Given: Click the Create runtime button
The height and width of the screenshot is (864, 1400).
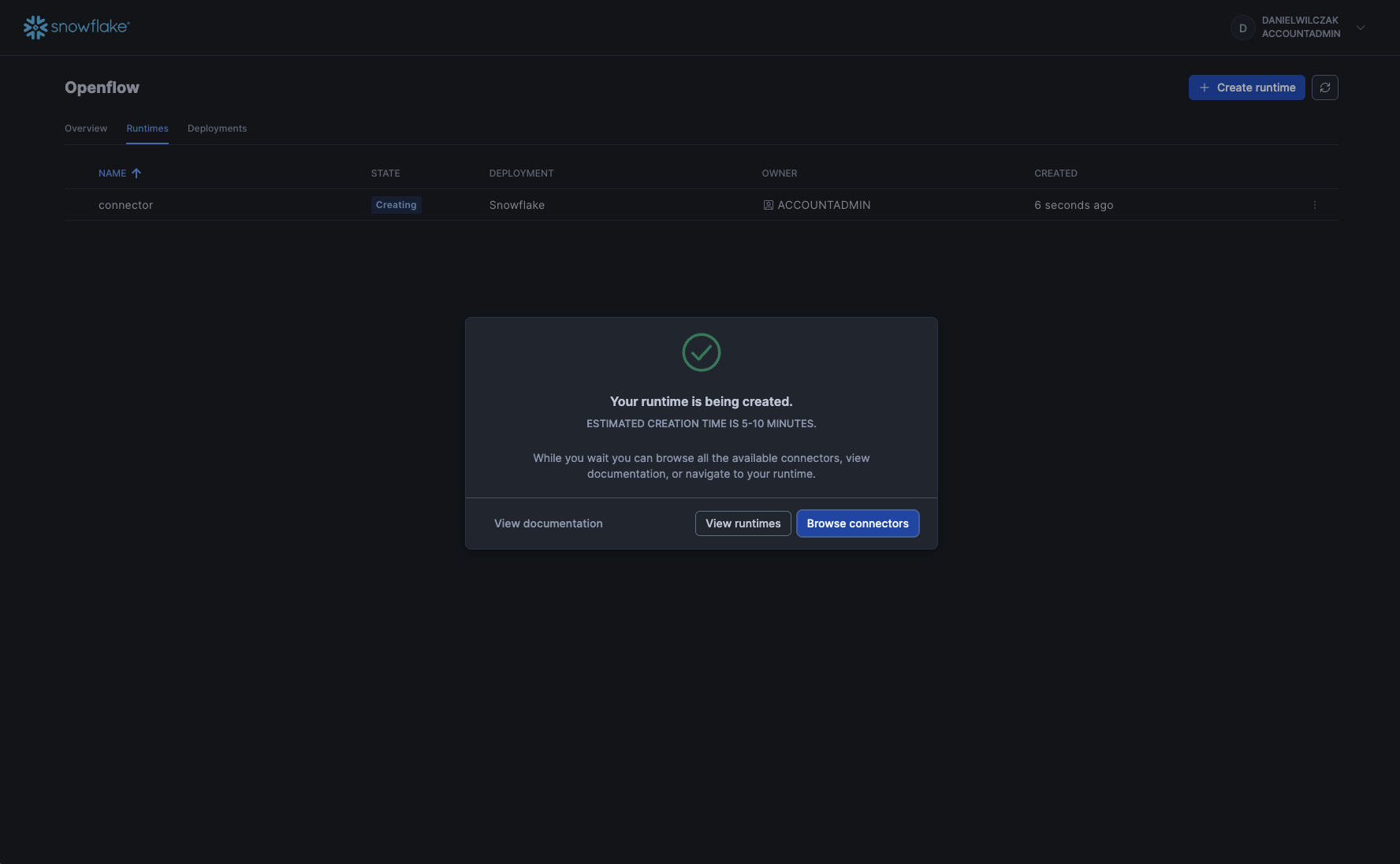Looking at the screenshot, I should tap(1246, 88).
